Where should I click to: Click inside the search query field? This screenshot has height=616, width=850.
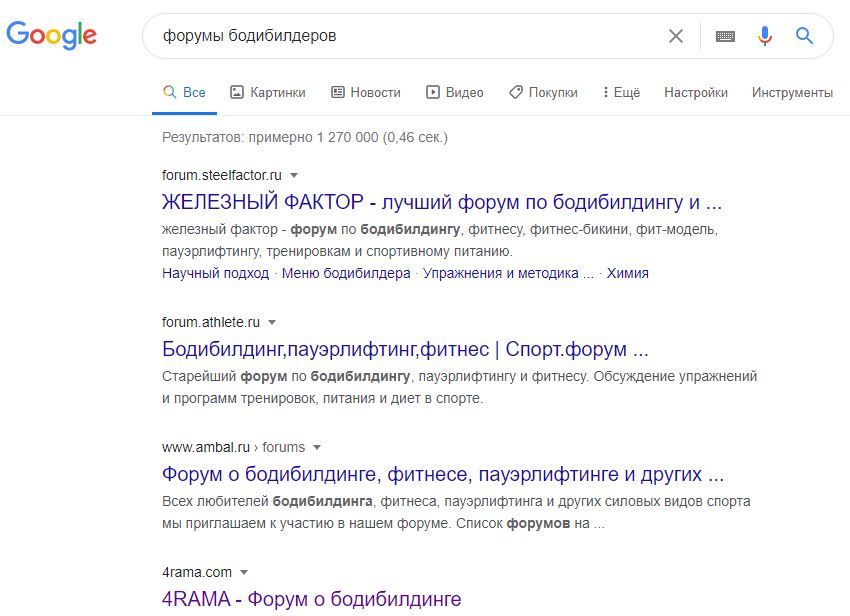[400, 36]
